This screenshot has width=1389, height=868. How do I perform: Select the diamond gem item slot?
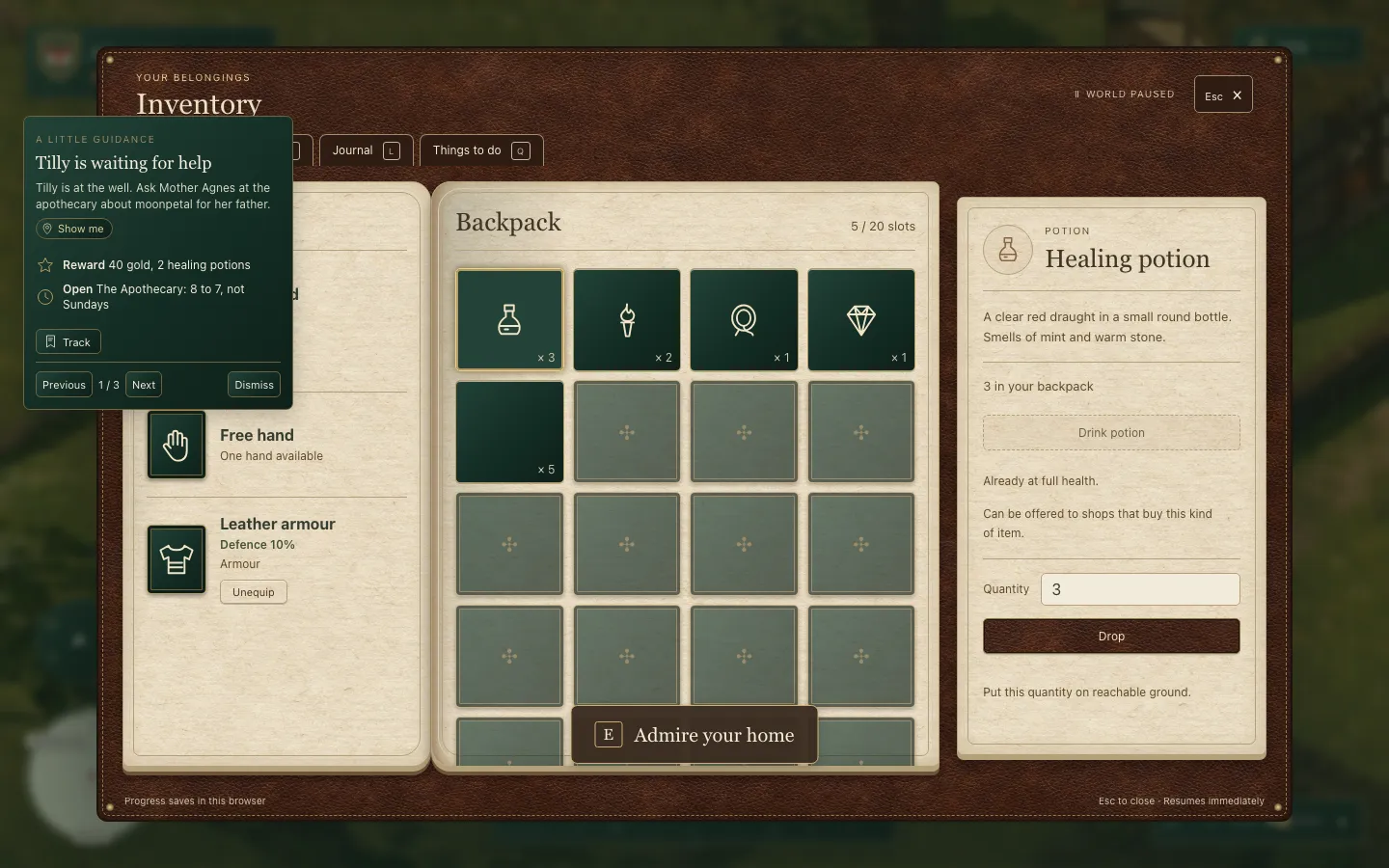(861, 319)
